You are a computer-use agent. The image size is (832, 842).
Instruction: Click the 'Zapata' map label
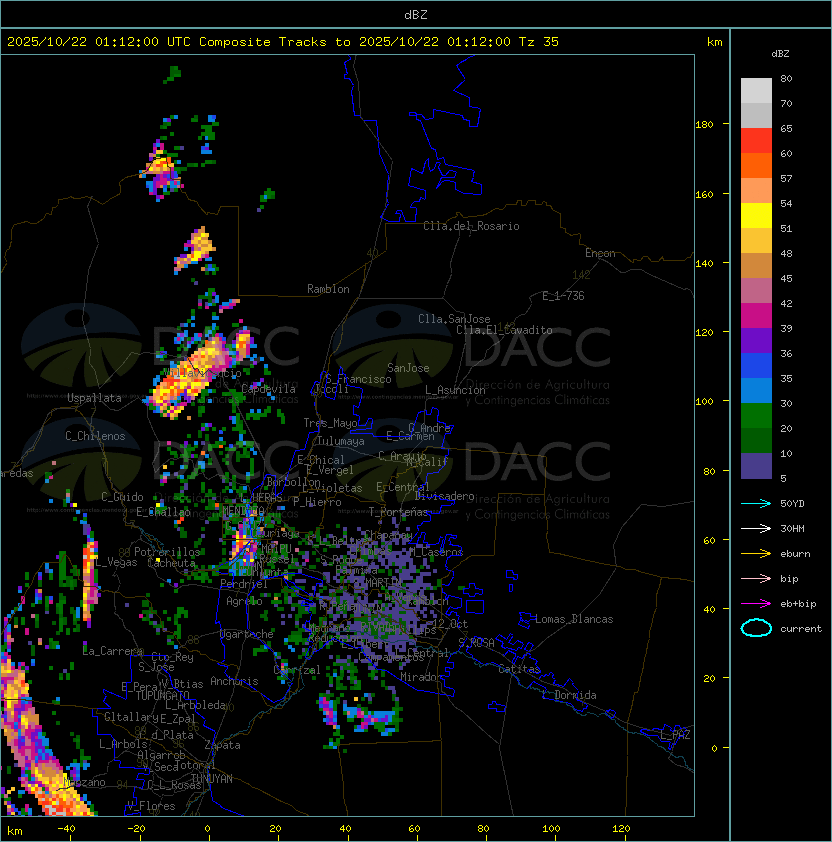click(x=222, y=745)
